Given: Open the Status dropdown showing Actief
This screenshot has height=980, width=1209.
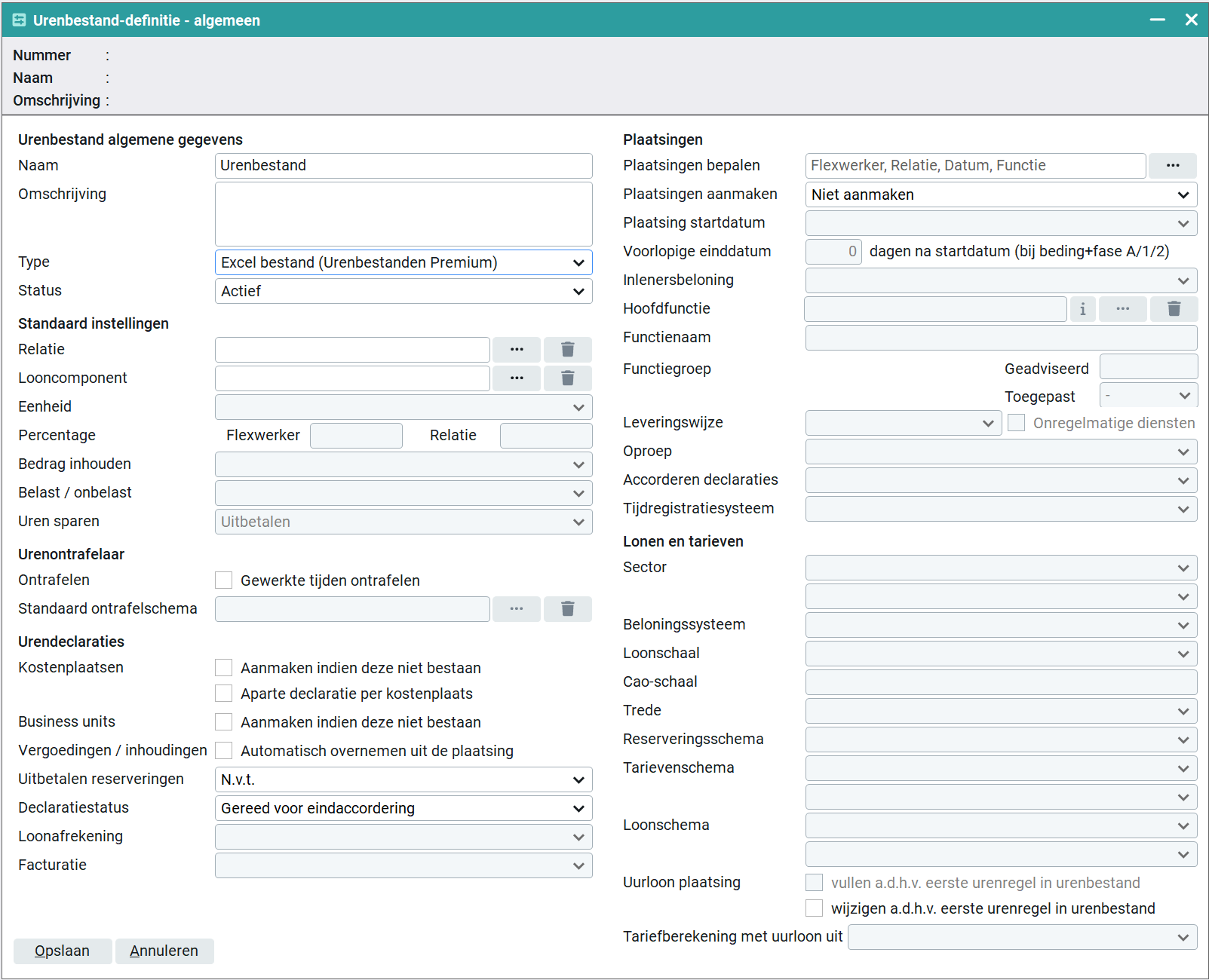Looking at the screenshot, I should (404, 291).
